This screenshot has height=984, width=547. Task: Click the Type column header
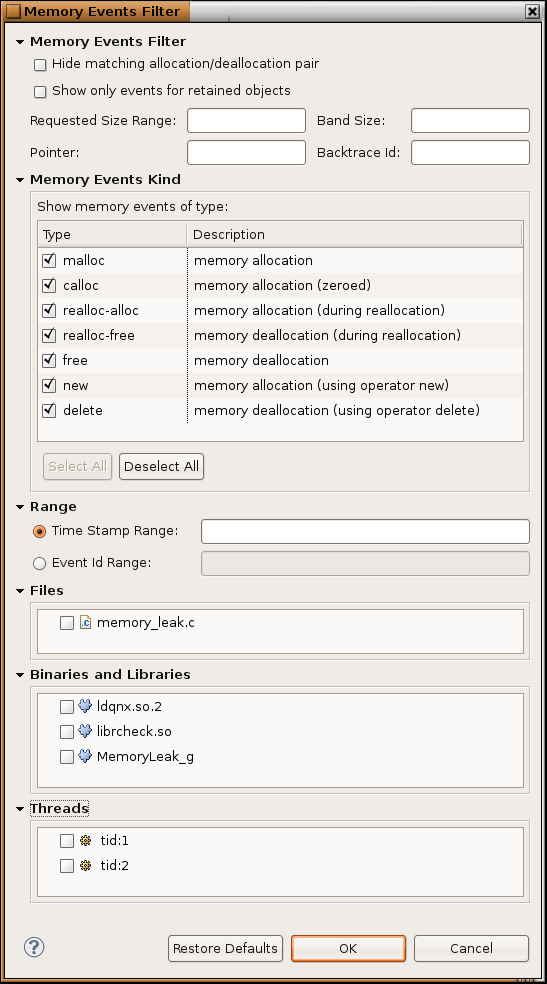pyautogui.click(x=112, y=235)
